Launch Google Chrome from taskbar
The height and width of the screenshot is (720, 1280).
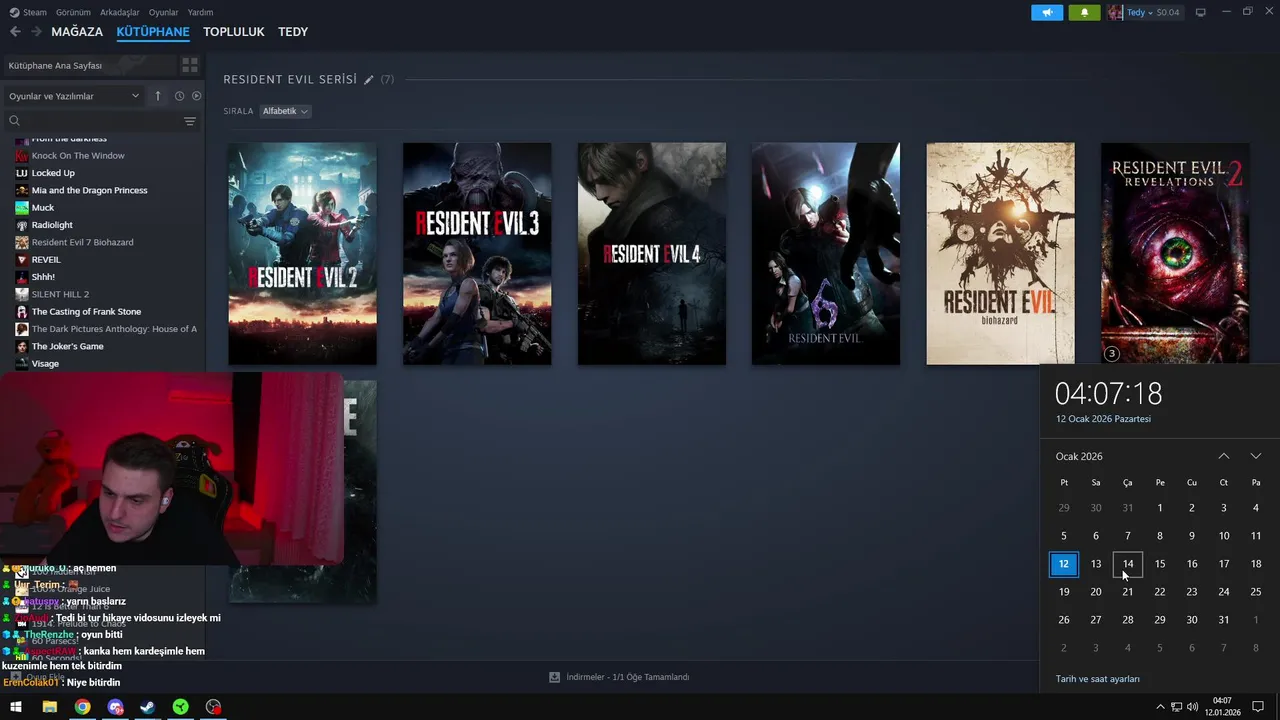tap(82, 707)
